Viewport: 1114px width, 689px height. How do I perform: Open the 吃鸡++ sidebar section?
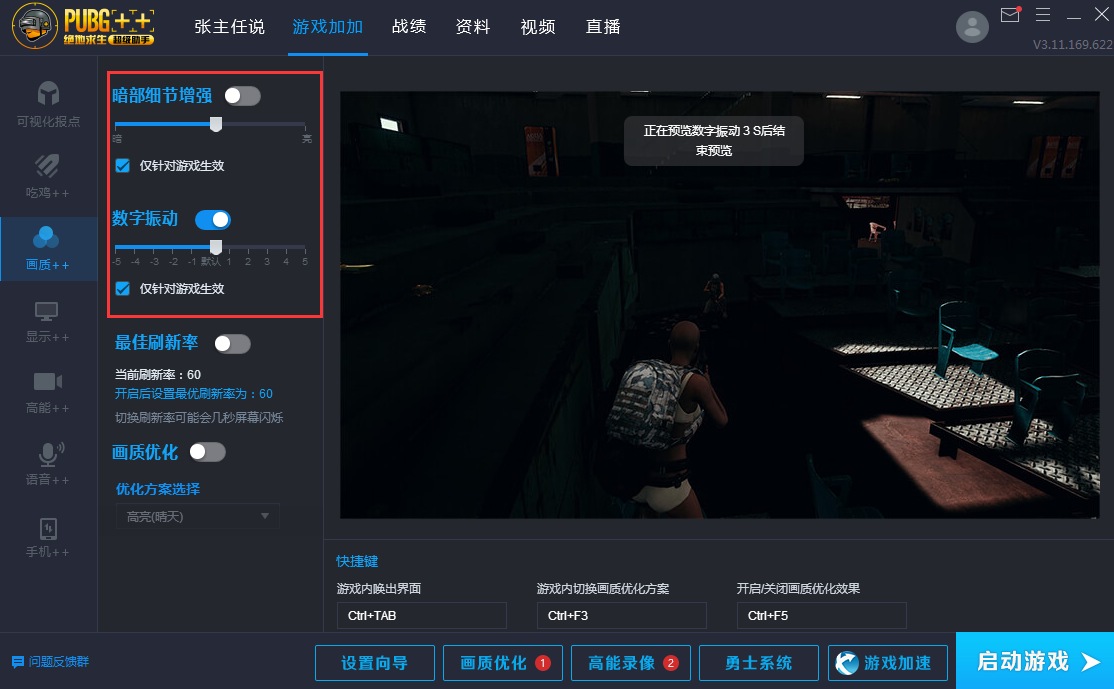(48, 177)
